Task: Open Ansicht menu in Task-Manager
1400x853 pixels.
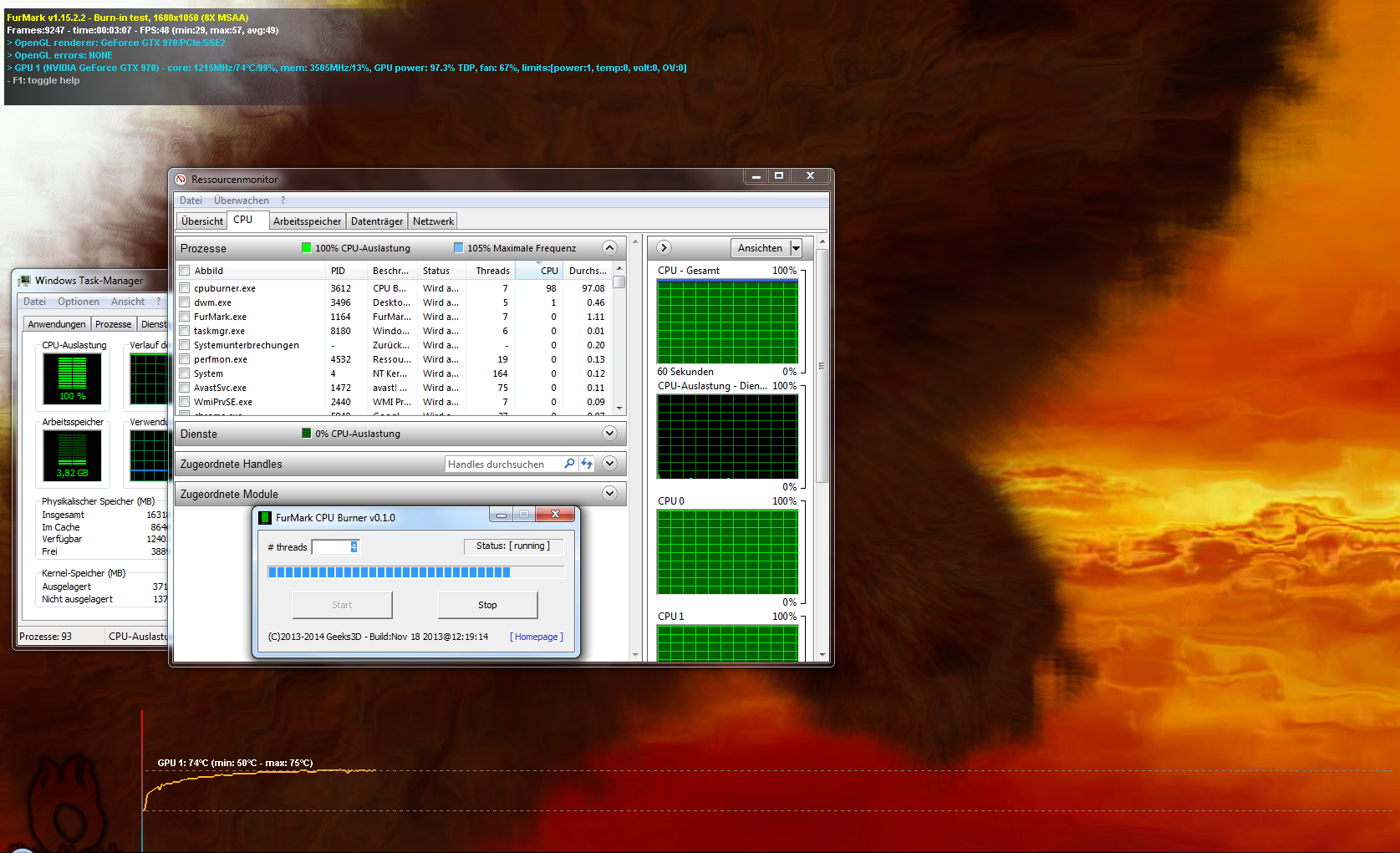Action: (x=128, y=302)
